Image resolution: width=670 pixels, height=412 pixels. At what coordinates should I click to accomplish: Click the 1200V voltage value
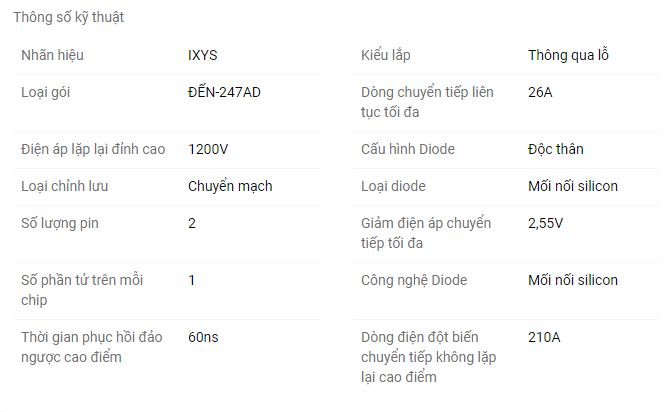[x=208, y=149]
